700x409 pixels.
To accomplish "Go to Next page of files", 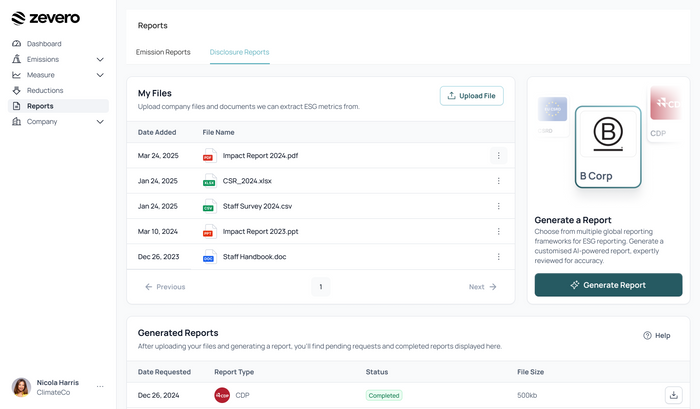I will point(483,287).
